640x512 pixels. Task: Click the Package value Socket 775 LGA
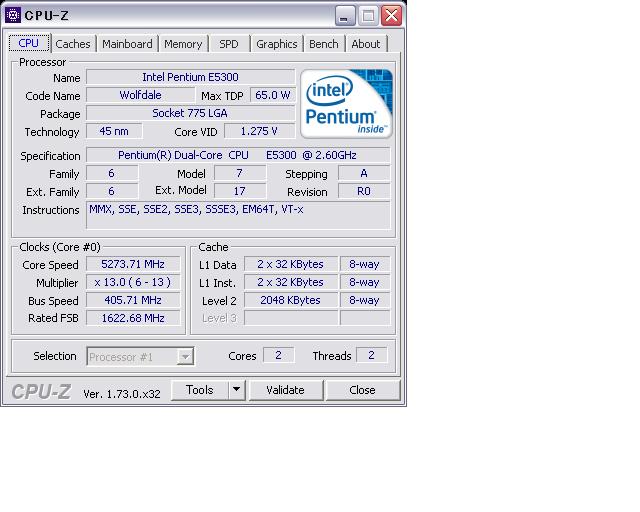(191, 113)
